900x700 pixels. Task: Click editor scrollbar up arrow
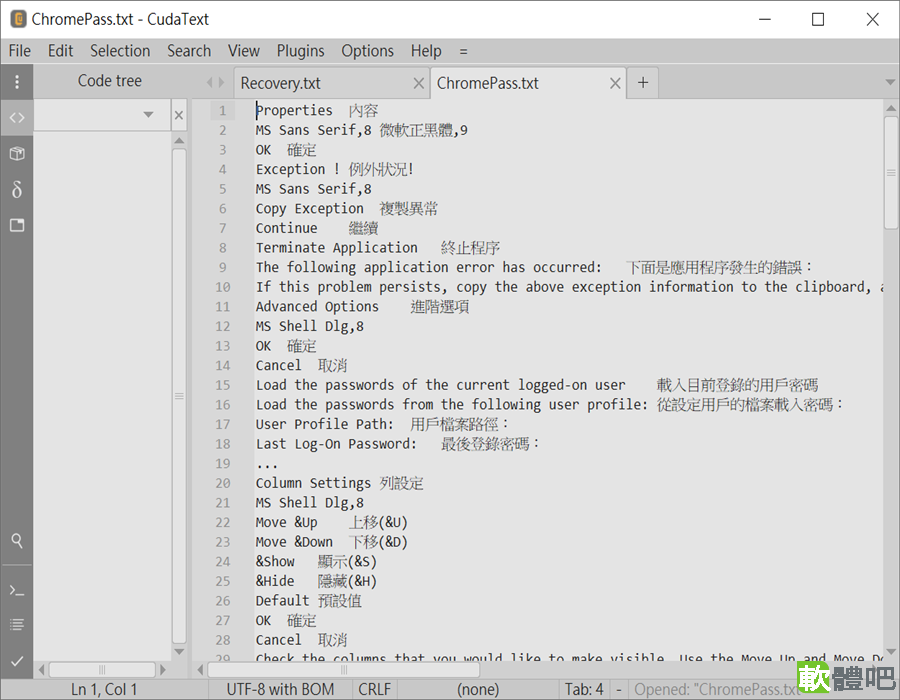click(891, 108)
